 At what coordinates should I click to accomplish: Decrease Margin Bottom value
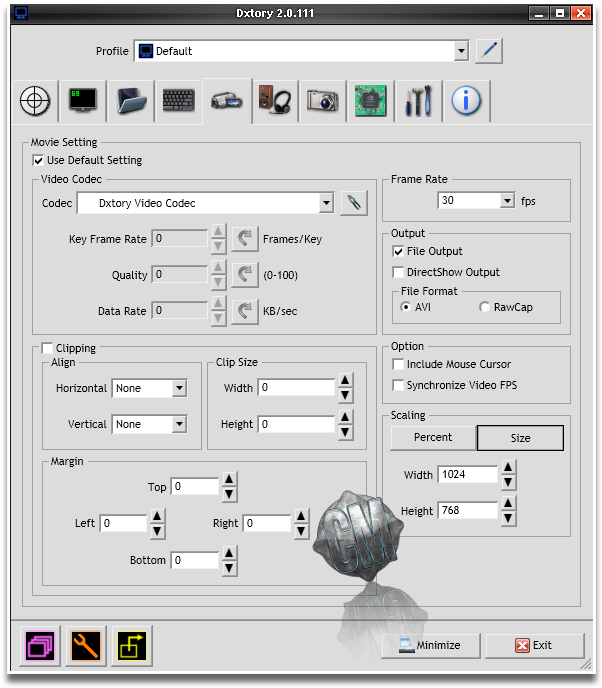pos(229,568)
